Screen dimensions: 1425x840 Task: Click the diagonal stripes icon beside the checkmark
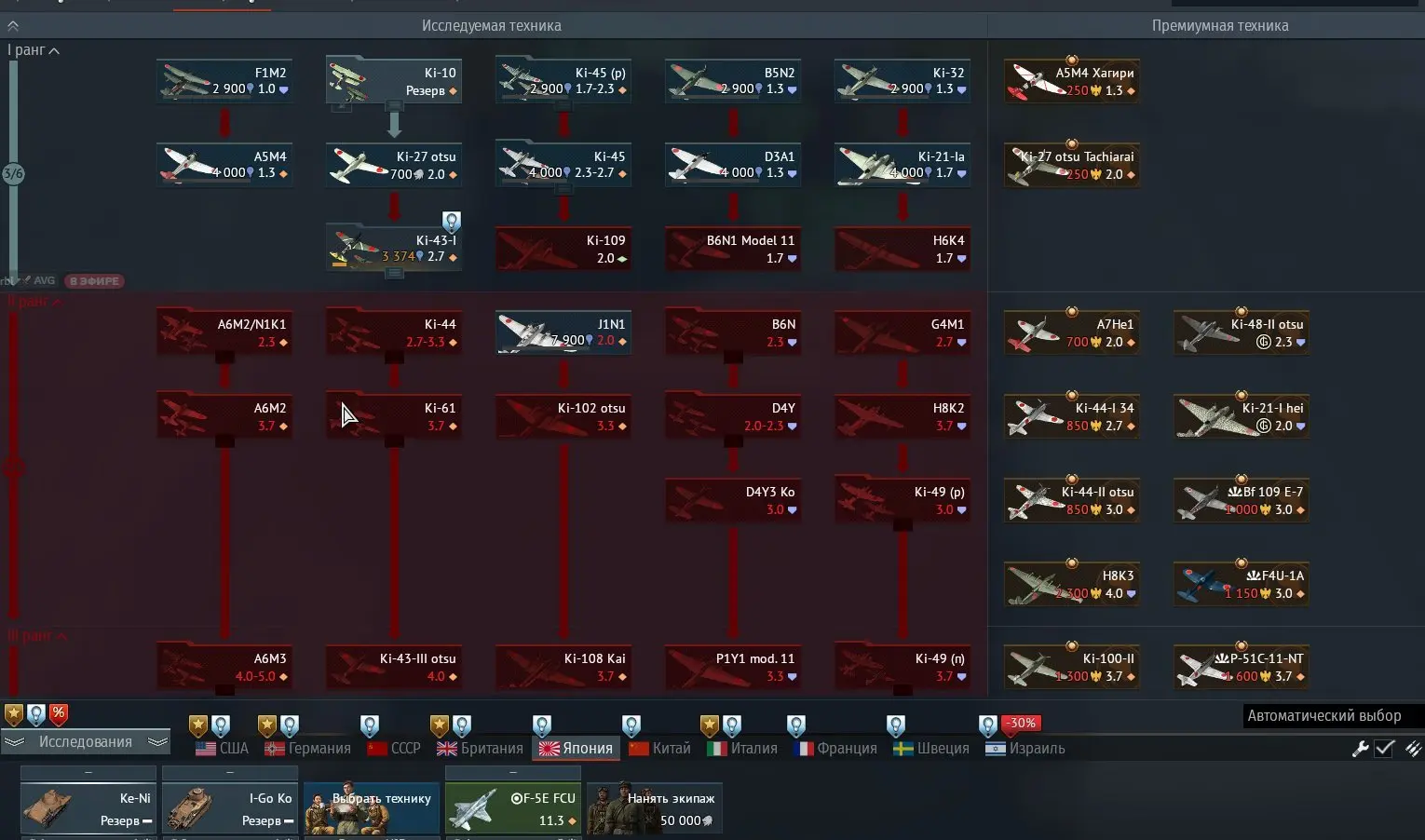coord(1413,749)
